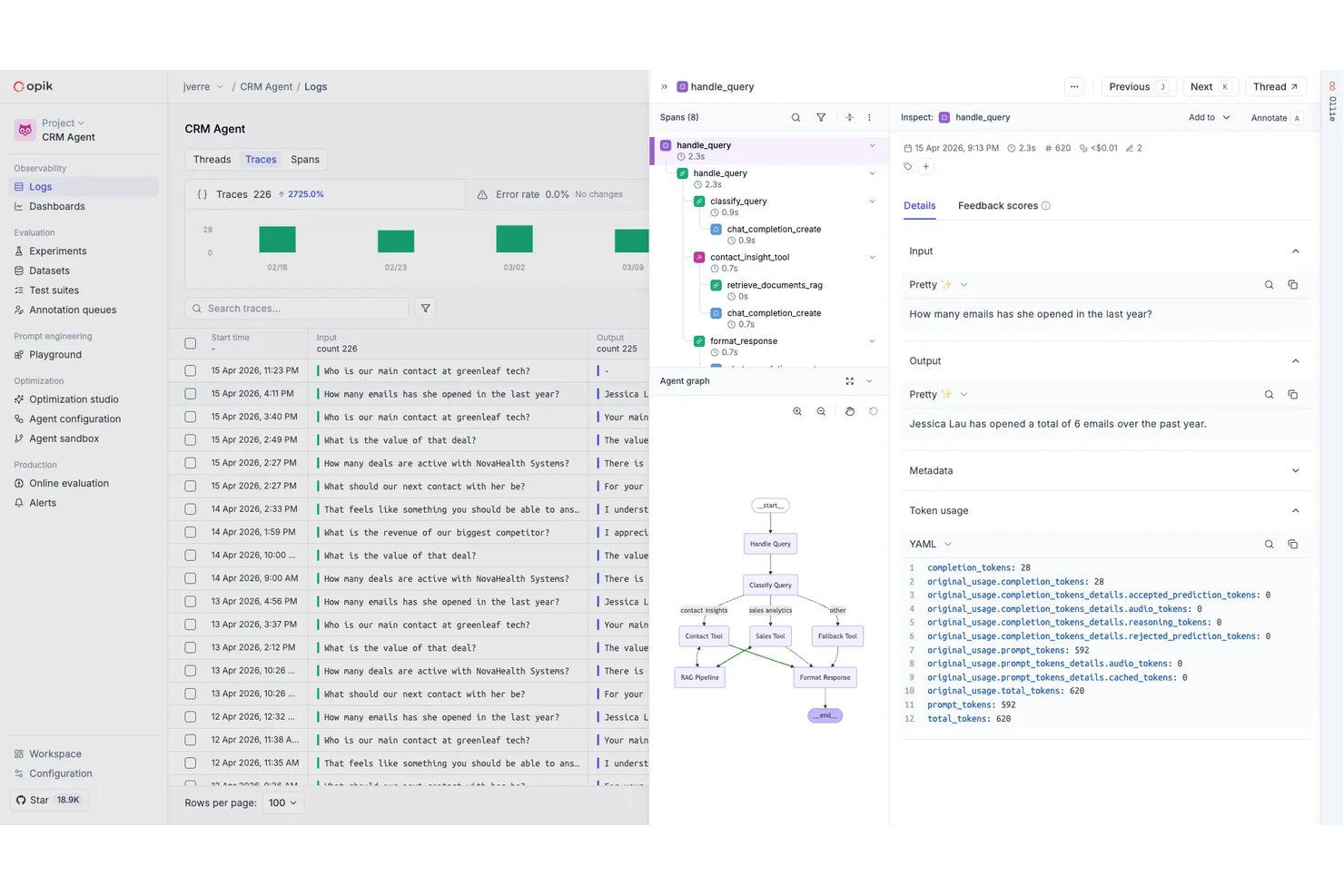1344x896 pixels.
Task: Open the trace actions ellipsis menu
Action: pyautogui.click(x=1074, y=87)
